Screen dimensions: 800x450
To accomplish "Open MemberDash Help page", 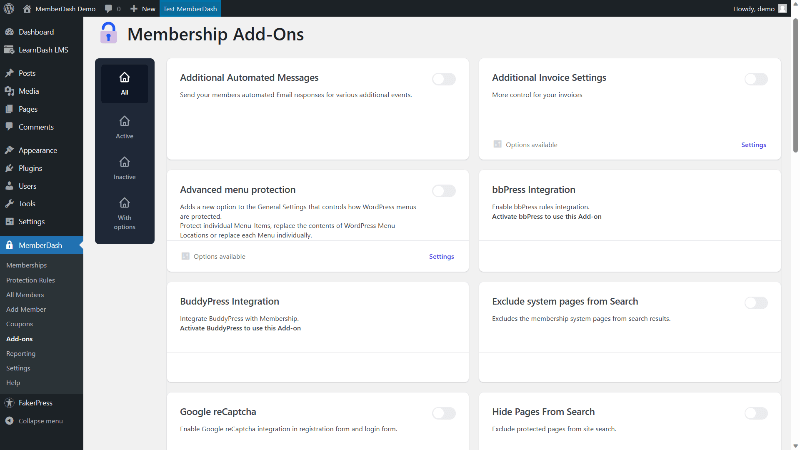I will click(x=13, y=383).
